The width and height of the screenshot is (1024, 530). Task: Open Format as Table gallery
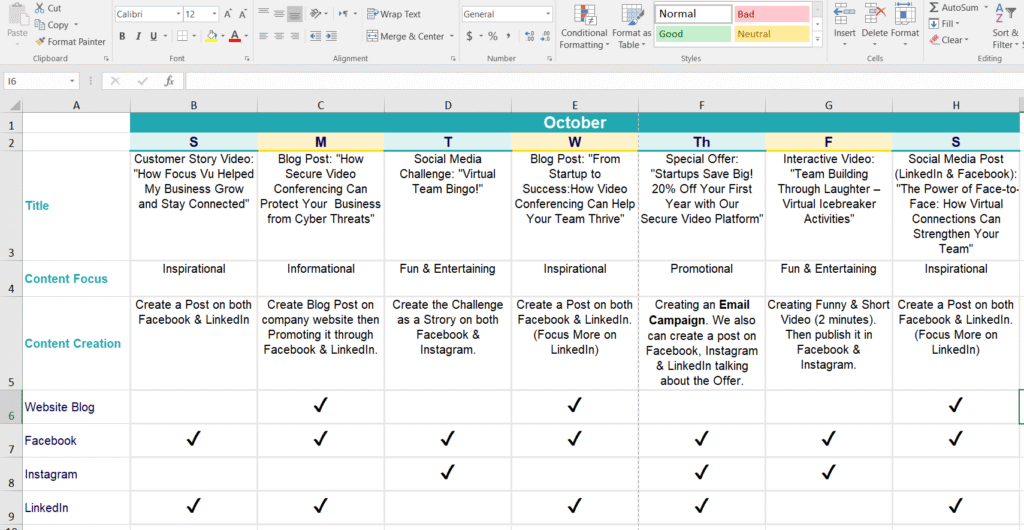(x=632, y=26)
